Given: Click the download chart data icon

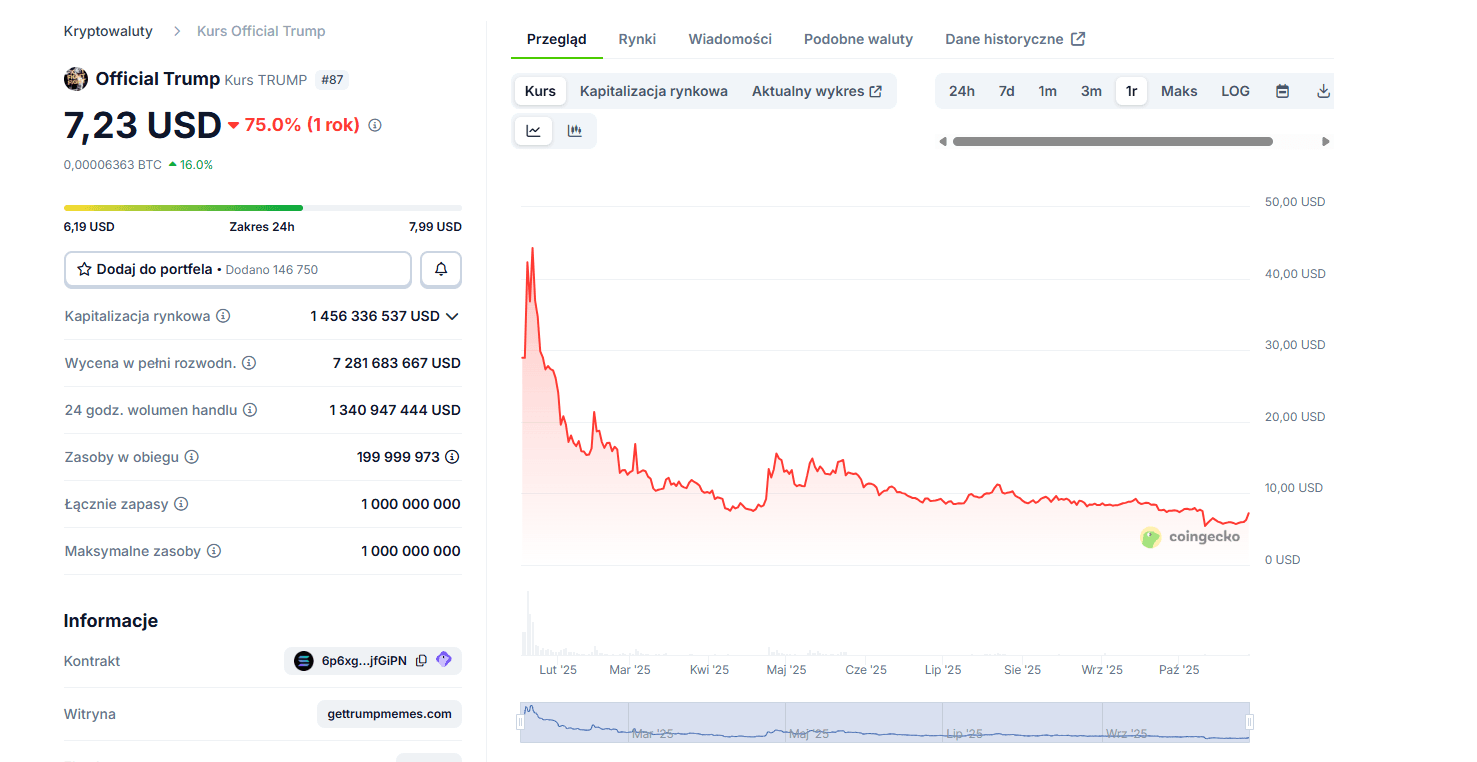Looking at the screenshot, I should click(x=1323, y=91).
